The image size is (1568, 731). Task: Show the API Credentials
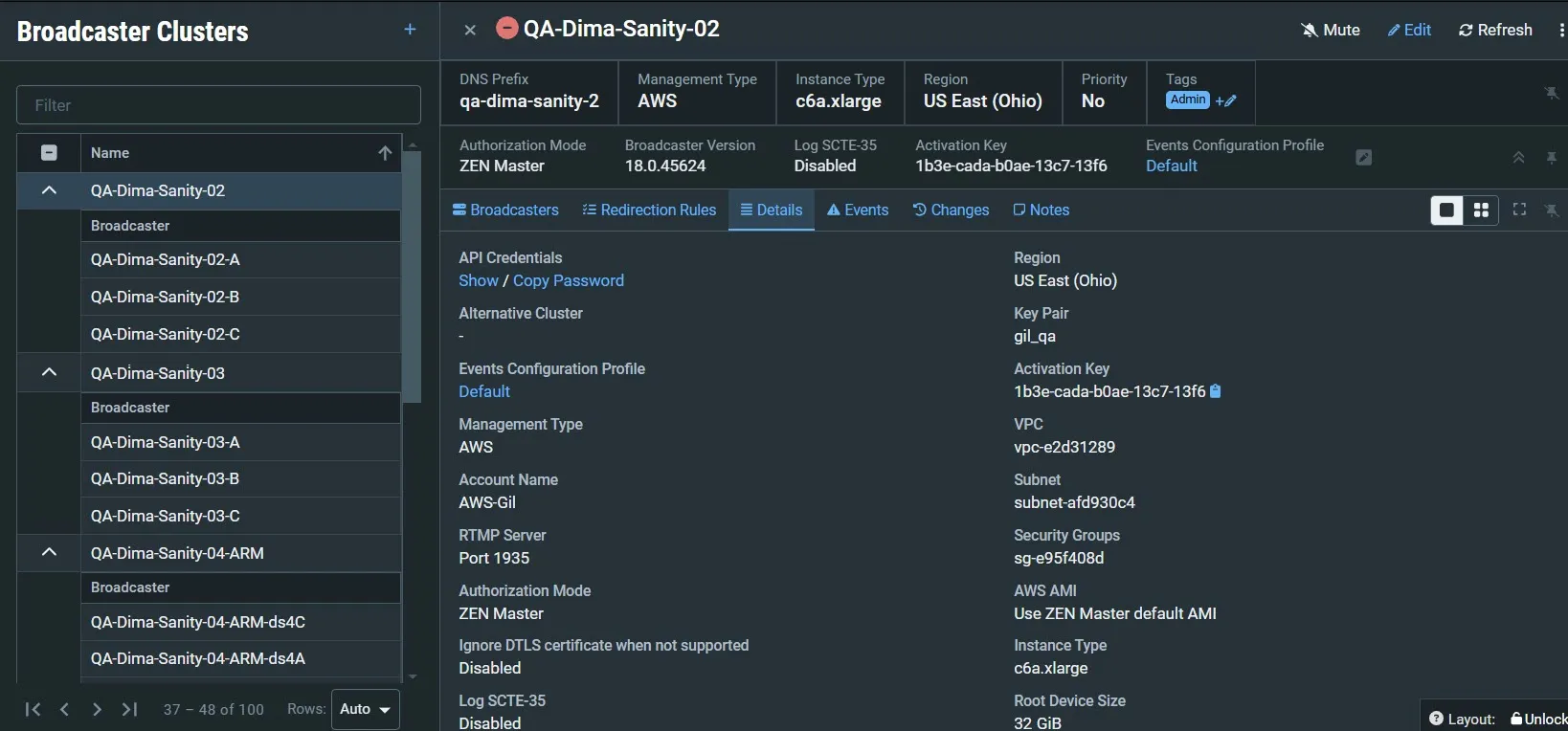(479, 280)
